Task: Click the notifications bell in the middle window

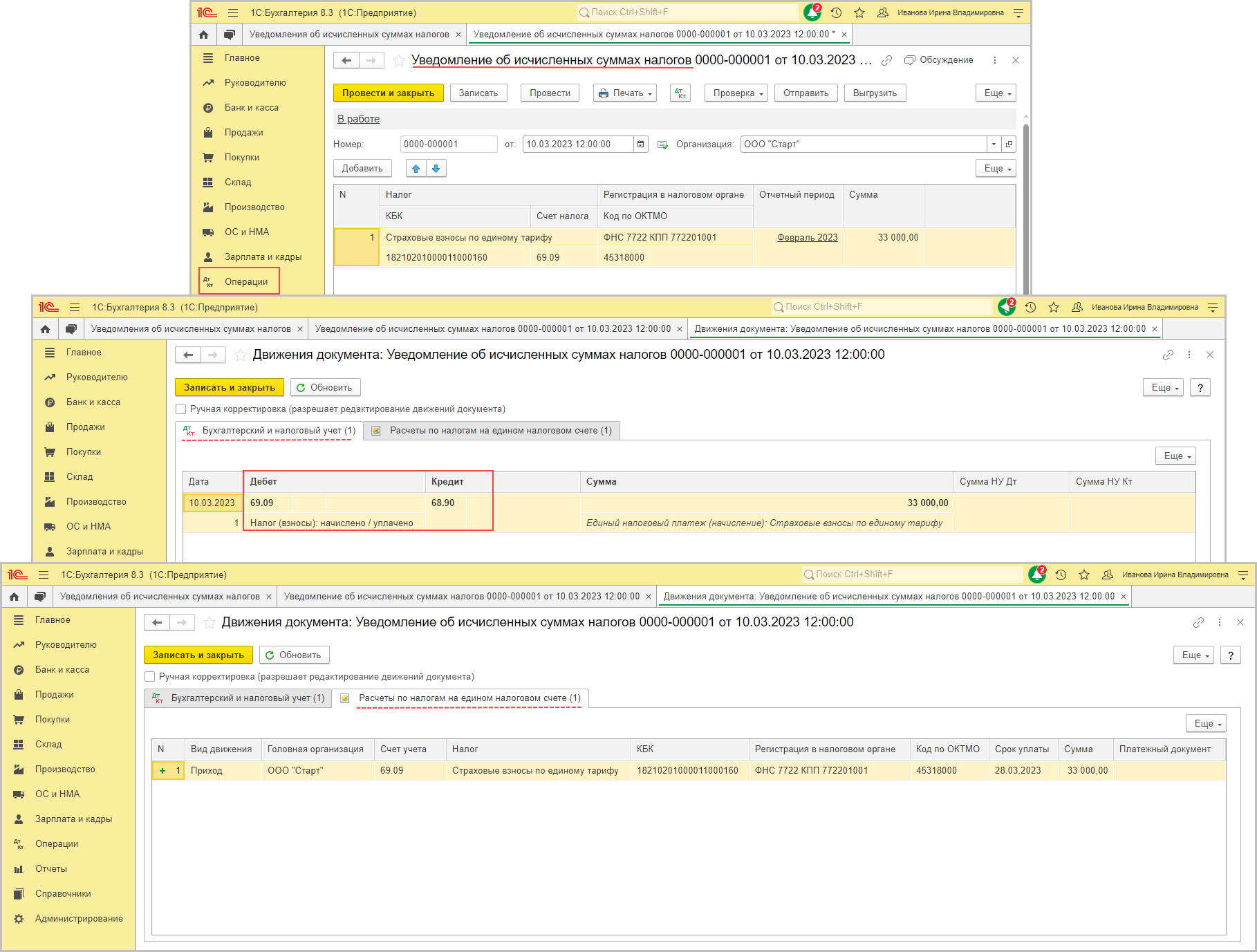Action: [1006, 307]
